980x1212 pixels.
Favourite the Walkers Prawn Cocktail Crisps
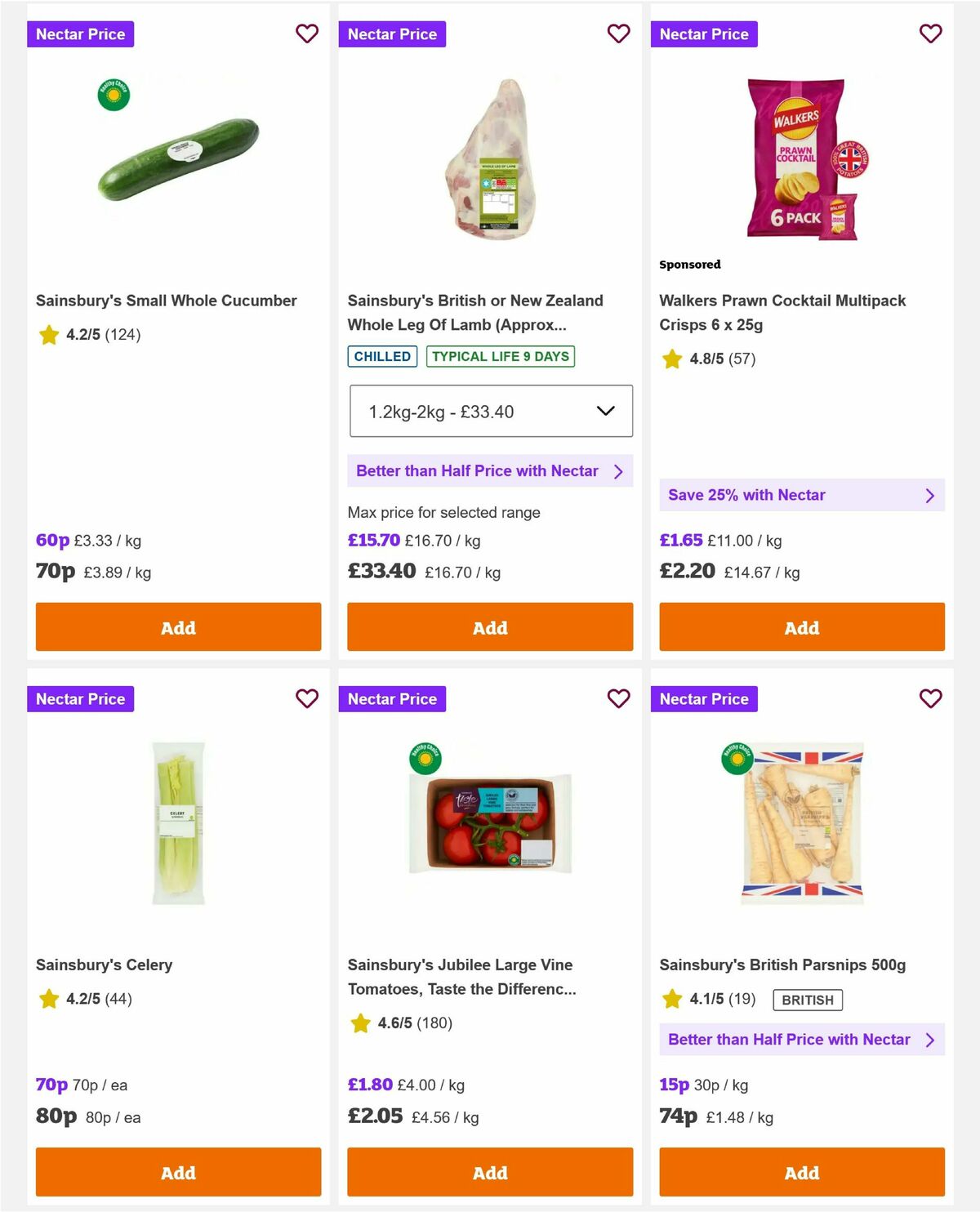[x=930, y=33]
